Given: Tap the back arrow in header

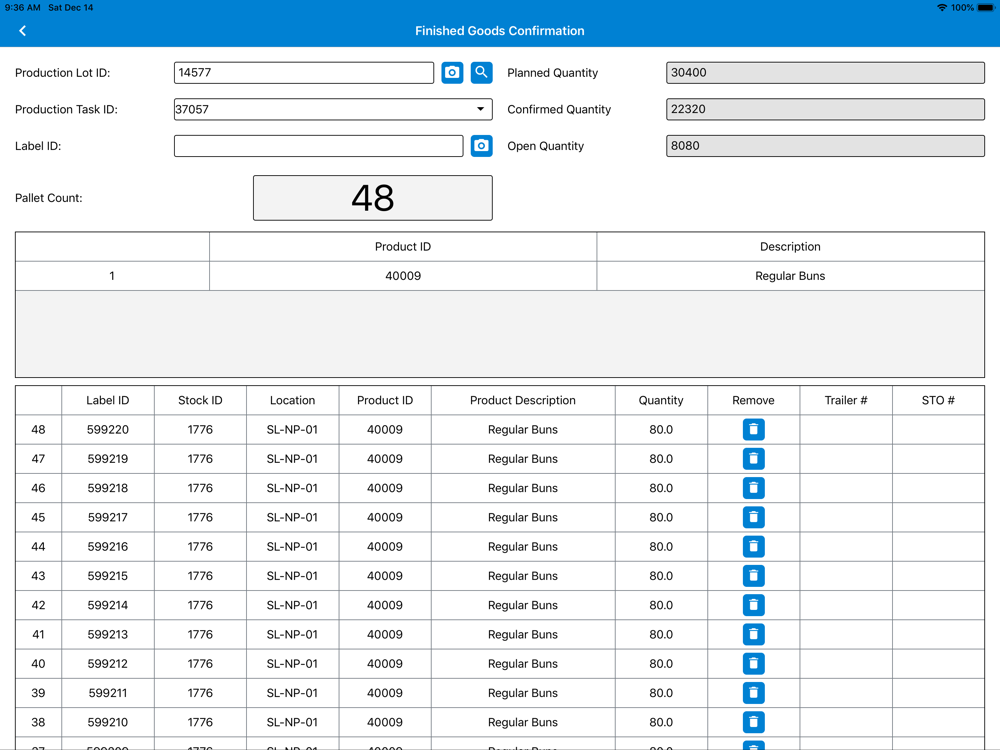Looking at the screenshot, I should pyautogui.click(x=23, y=31).
